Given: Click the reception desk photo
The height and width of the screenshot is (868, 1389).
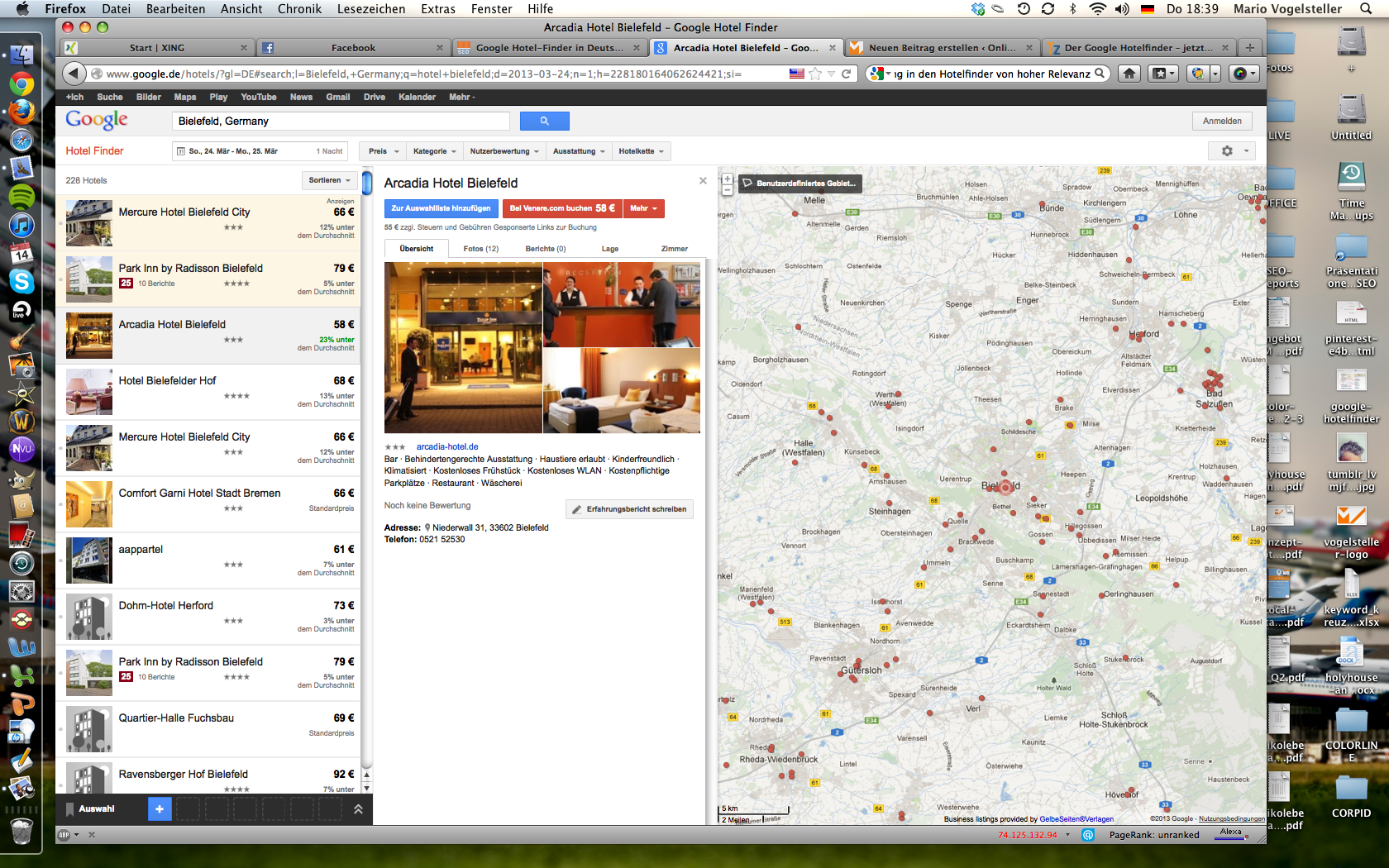Looking at the screenshot, I should (622, 304).
